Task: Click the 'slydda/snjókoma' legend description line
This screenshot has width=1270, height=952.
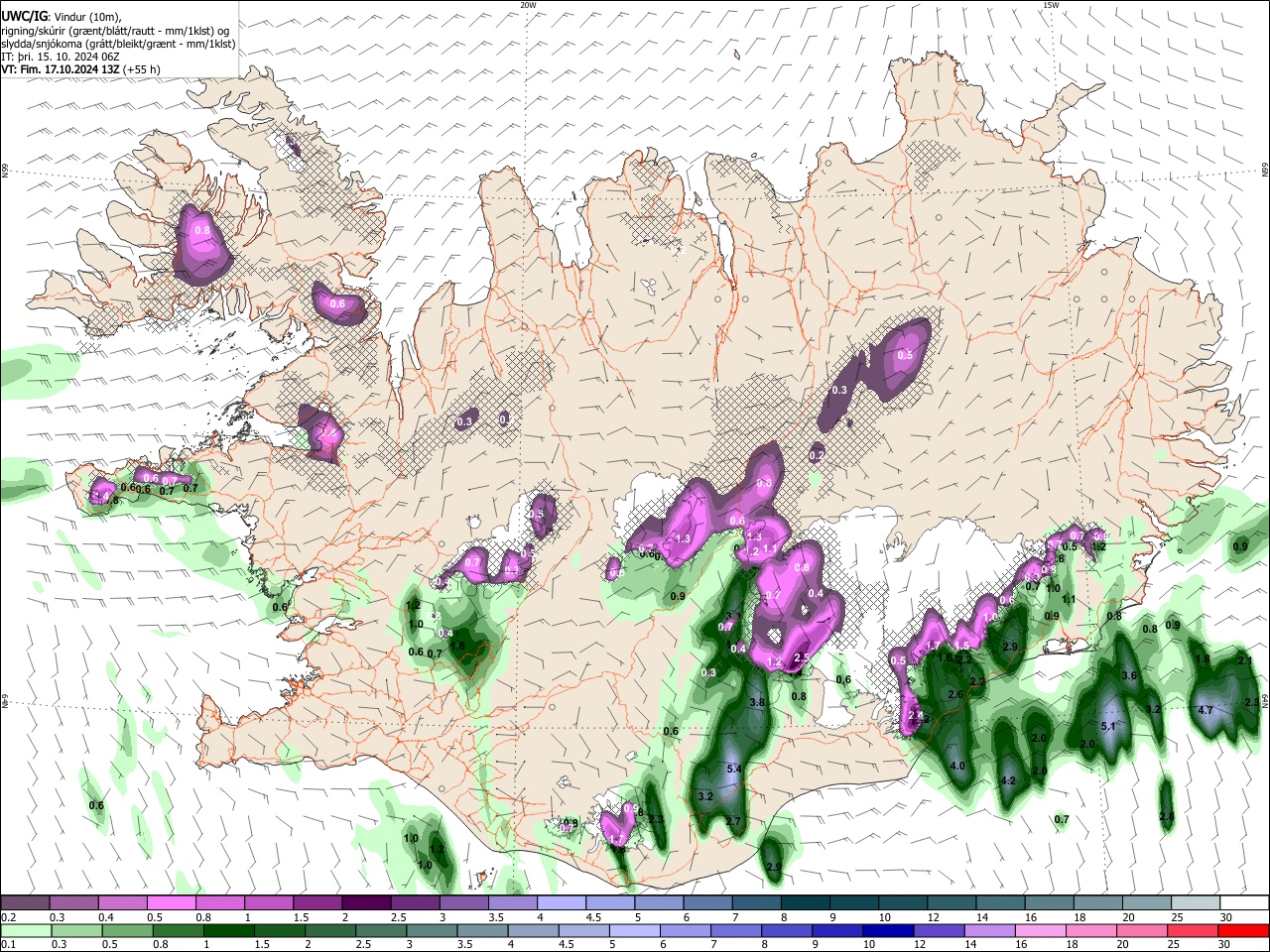Action: point(118,44)
